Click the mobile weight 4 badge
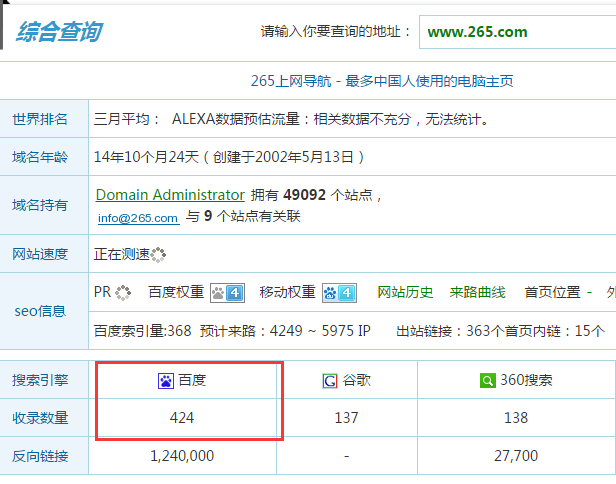Image resolution: width=616 pixels, height=484 pixels. coord(339,293)
